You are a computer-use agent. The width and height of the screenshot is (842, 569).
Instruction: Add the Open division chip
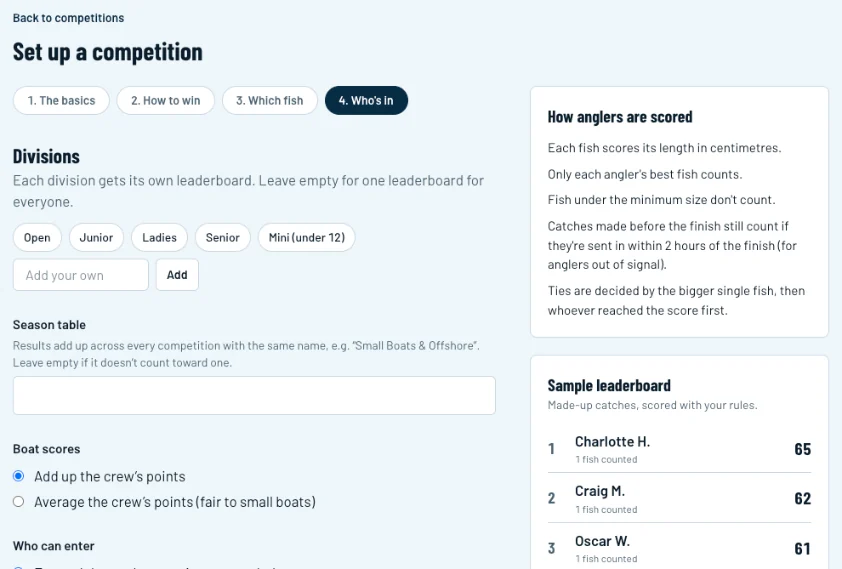click(x=37, y=237)
